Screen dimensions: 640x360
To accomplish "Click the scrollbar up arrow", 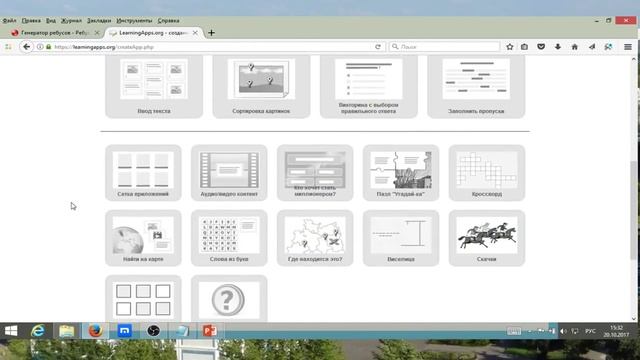I will 633,60.
